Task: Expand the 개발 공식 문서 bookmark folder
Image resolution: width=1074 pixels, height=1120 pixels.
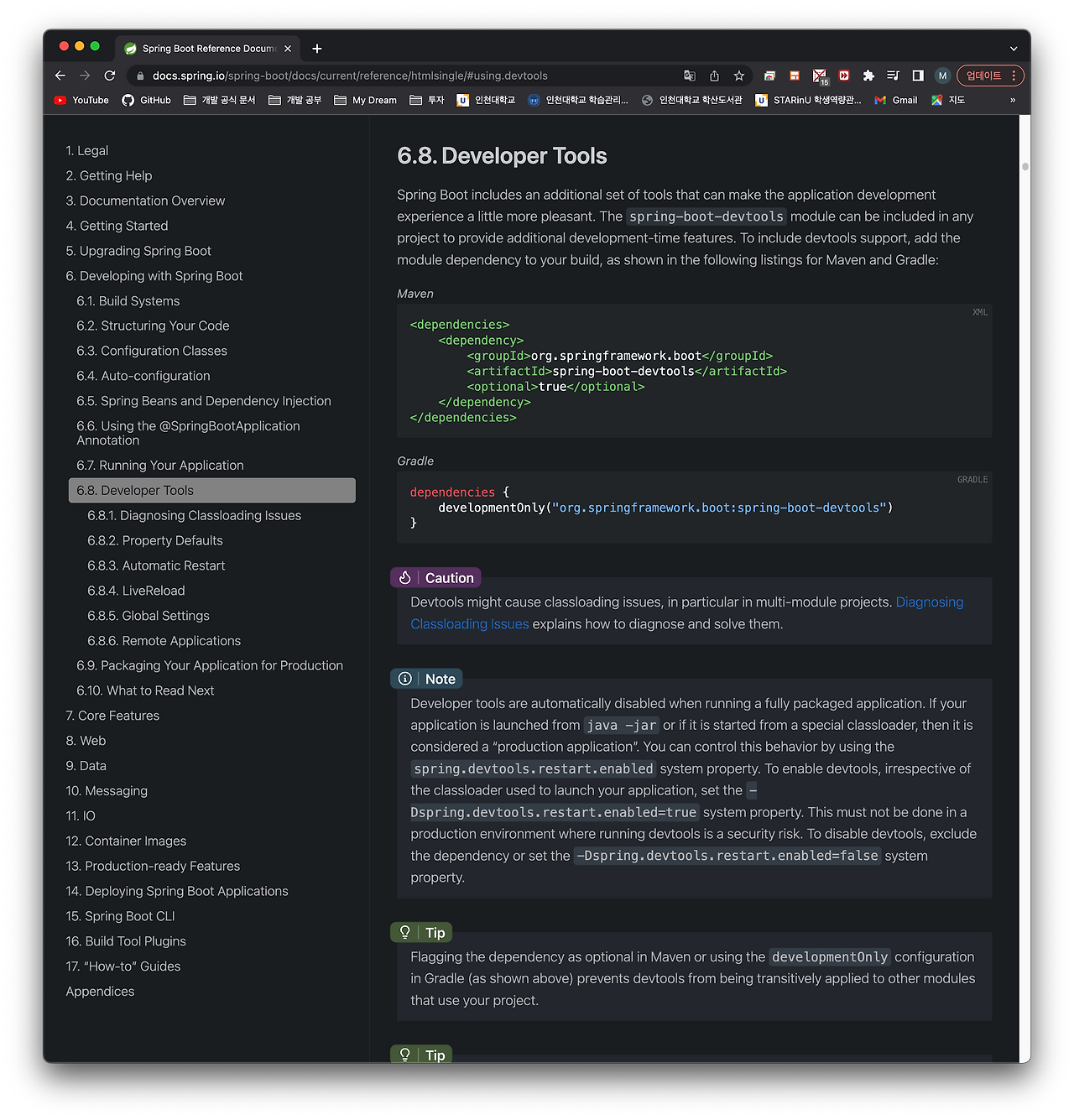Action: (221, 100)
